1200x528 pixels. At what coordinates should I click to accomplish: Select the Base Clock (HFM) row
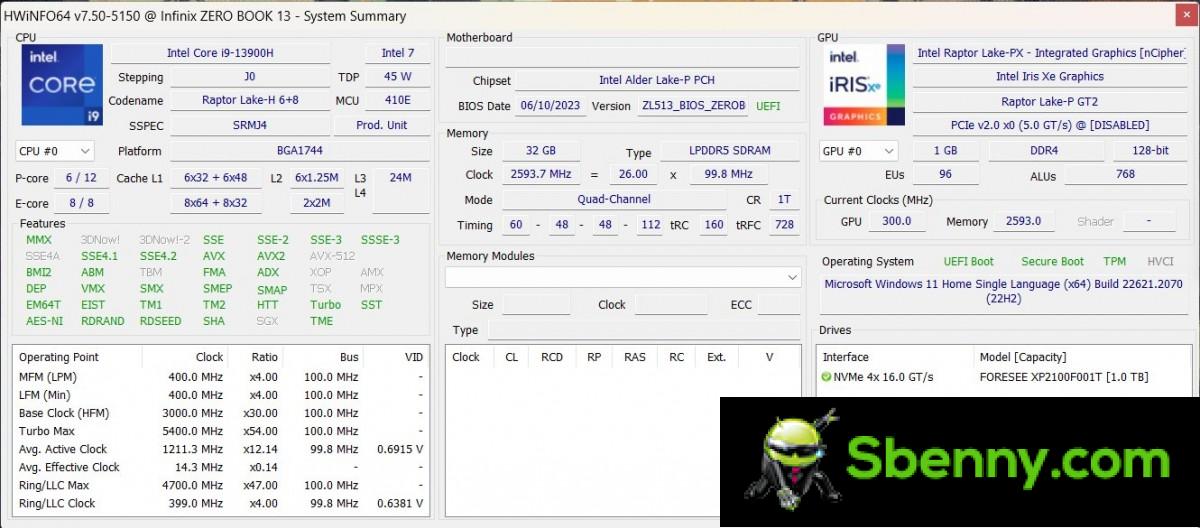point(221,413)
